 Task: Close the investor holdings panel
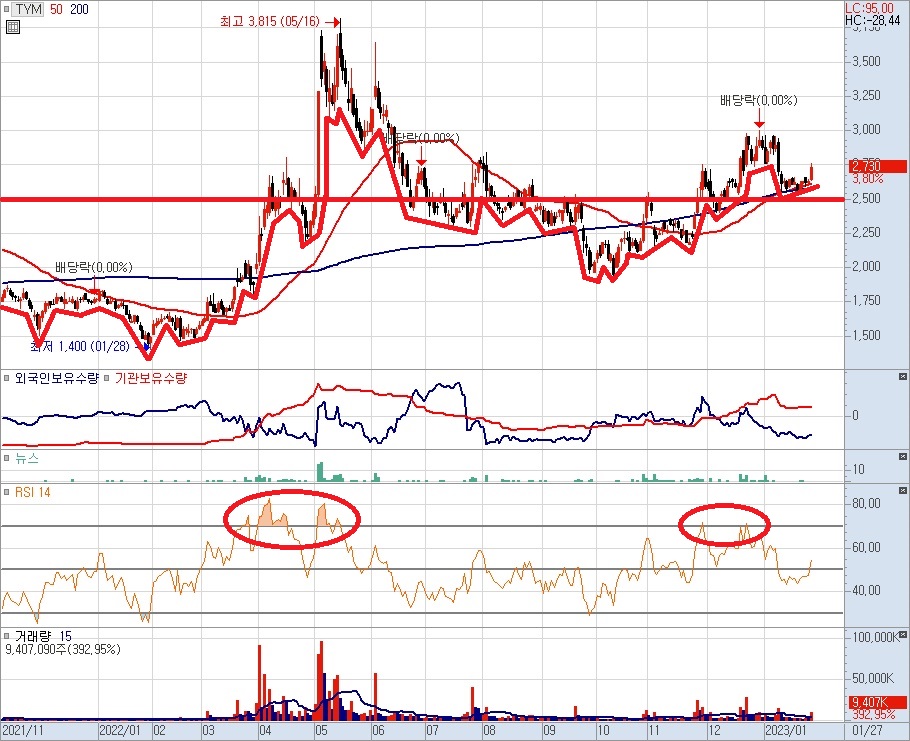click(x=902, y=377)
